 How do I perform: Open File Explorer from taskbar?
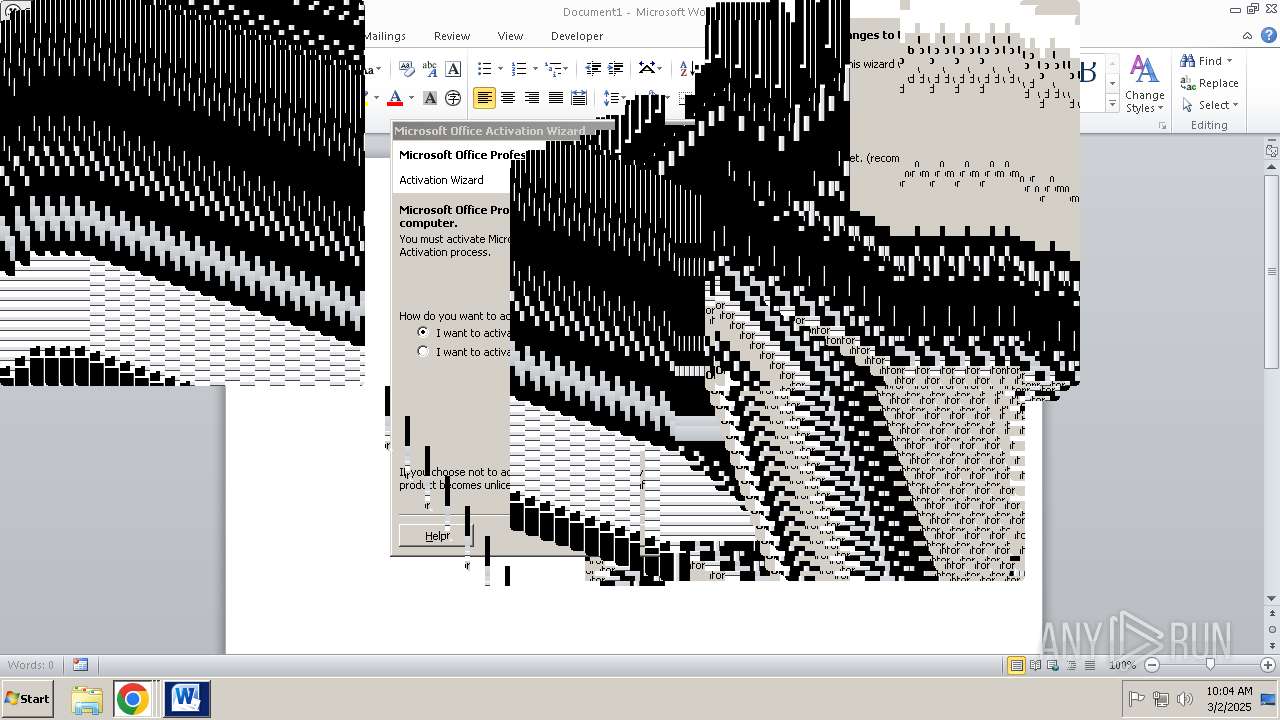click(87, 699)
